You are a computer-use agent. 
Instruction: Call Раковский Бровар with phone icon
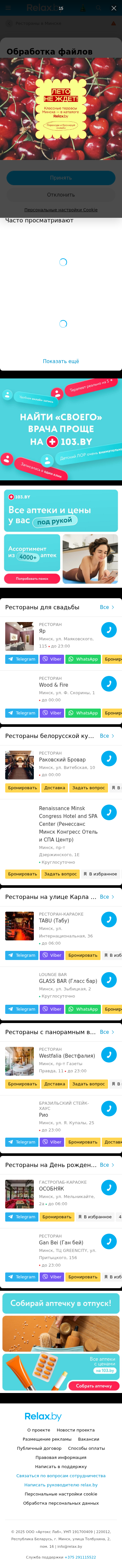[x=109, y=759]
